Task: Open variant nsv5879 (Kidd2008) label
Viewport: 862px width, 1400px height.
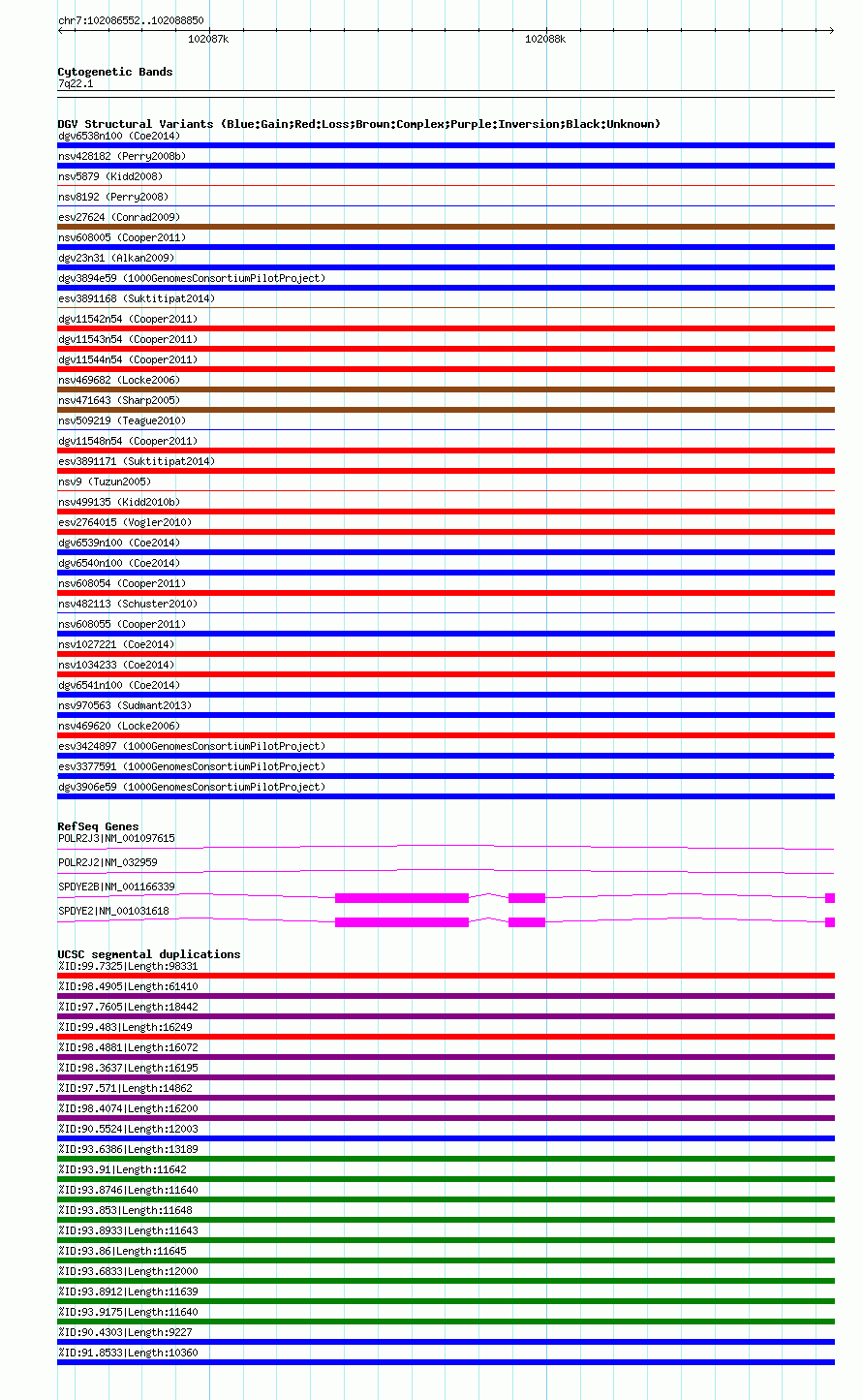Action: click(110, 176)
